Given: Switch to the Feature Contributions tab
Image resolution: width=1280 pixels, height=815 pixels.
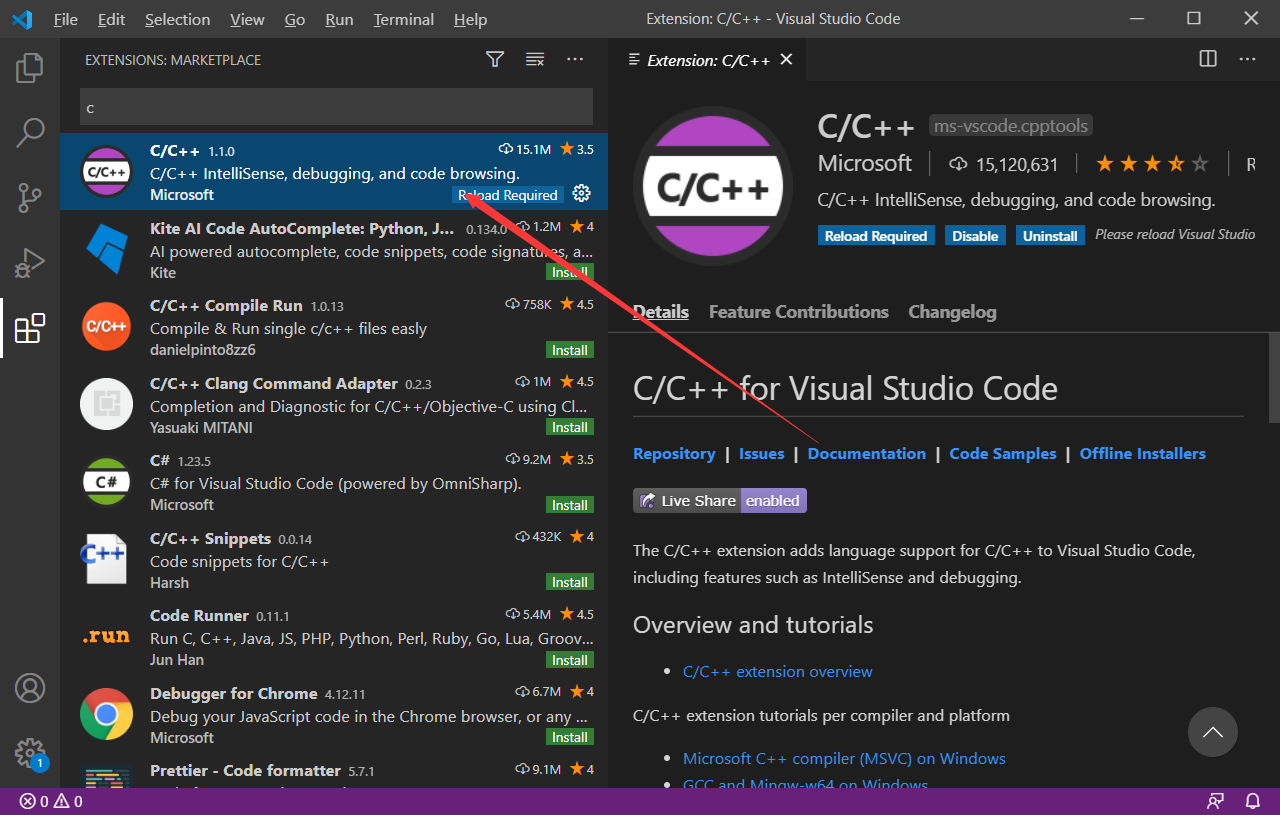Looking at the screenshot, I should pos(798,312).
